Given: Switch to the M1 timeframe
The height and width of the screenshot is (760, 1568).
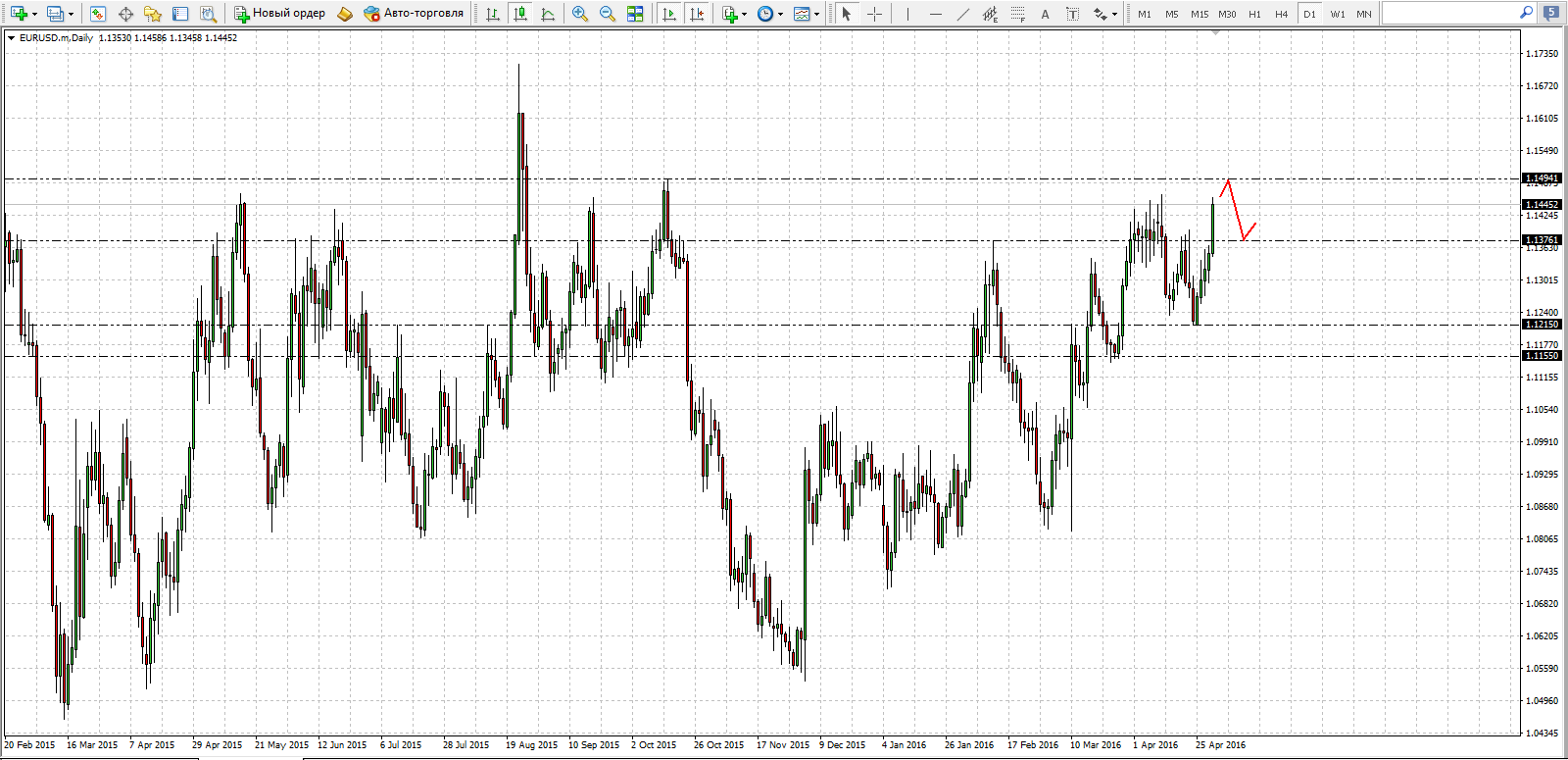Looking at the screenshot, I should coord(1145,14).
